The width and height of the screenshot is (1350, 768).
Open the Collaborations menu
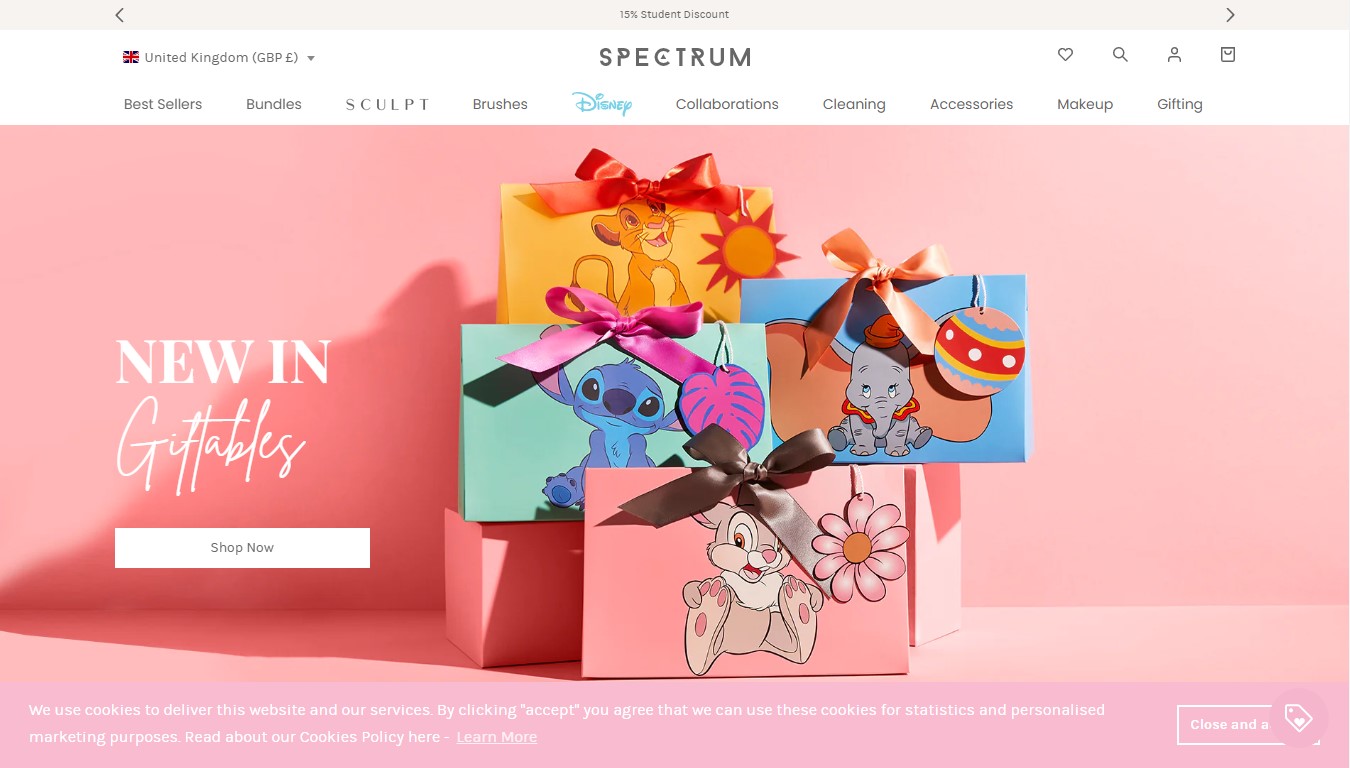click(727, 104)
